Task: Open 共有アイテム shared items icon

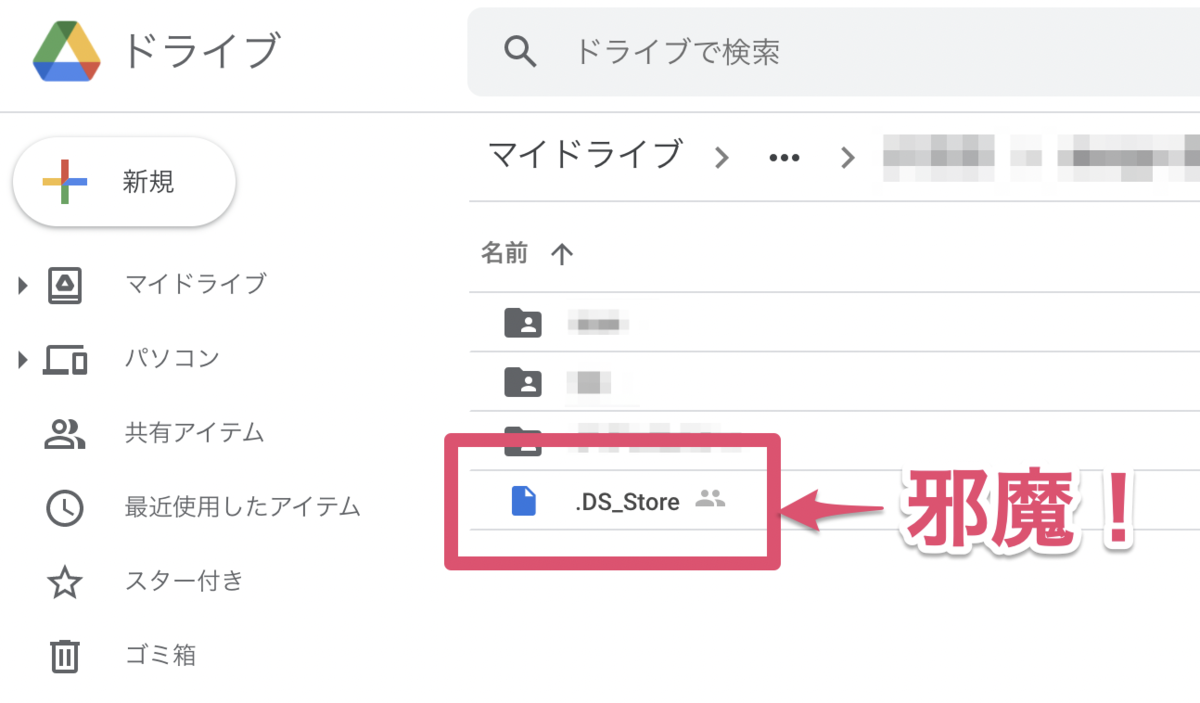Action: coord(64,433)
